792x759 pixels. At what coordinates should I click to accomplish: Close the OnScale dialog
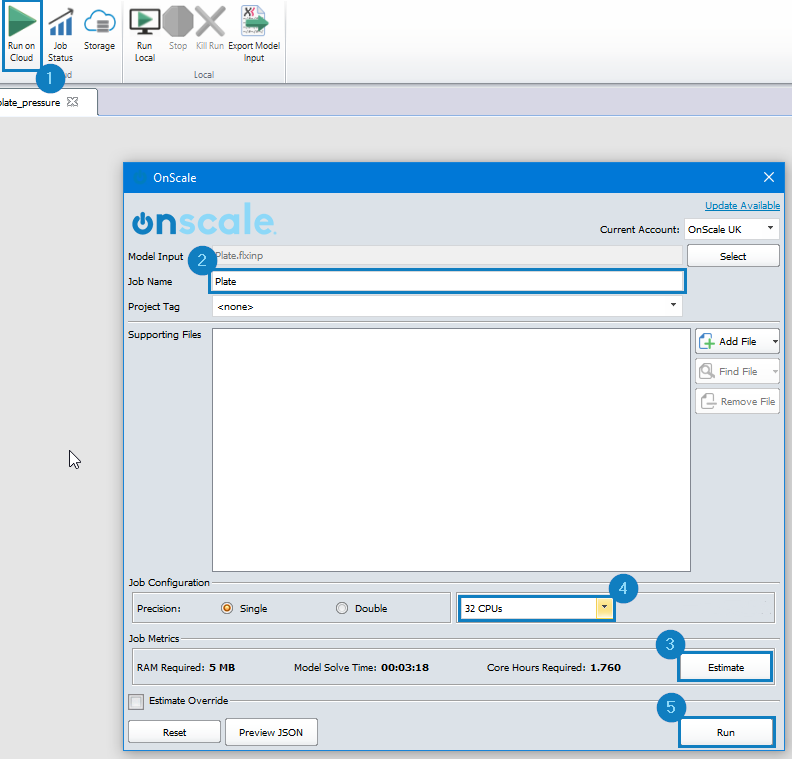coord(769,177)
